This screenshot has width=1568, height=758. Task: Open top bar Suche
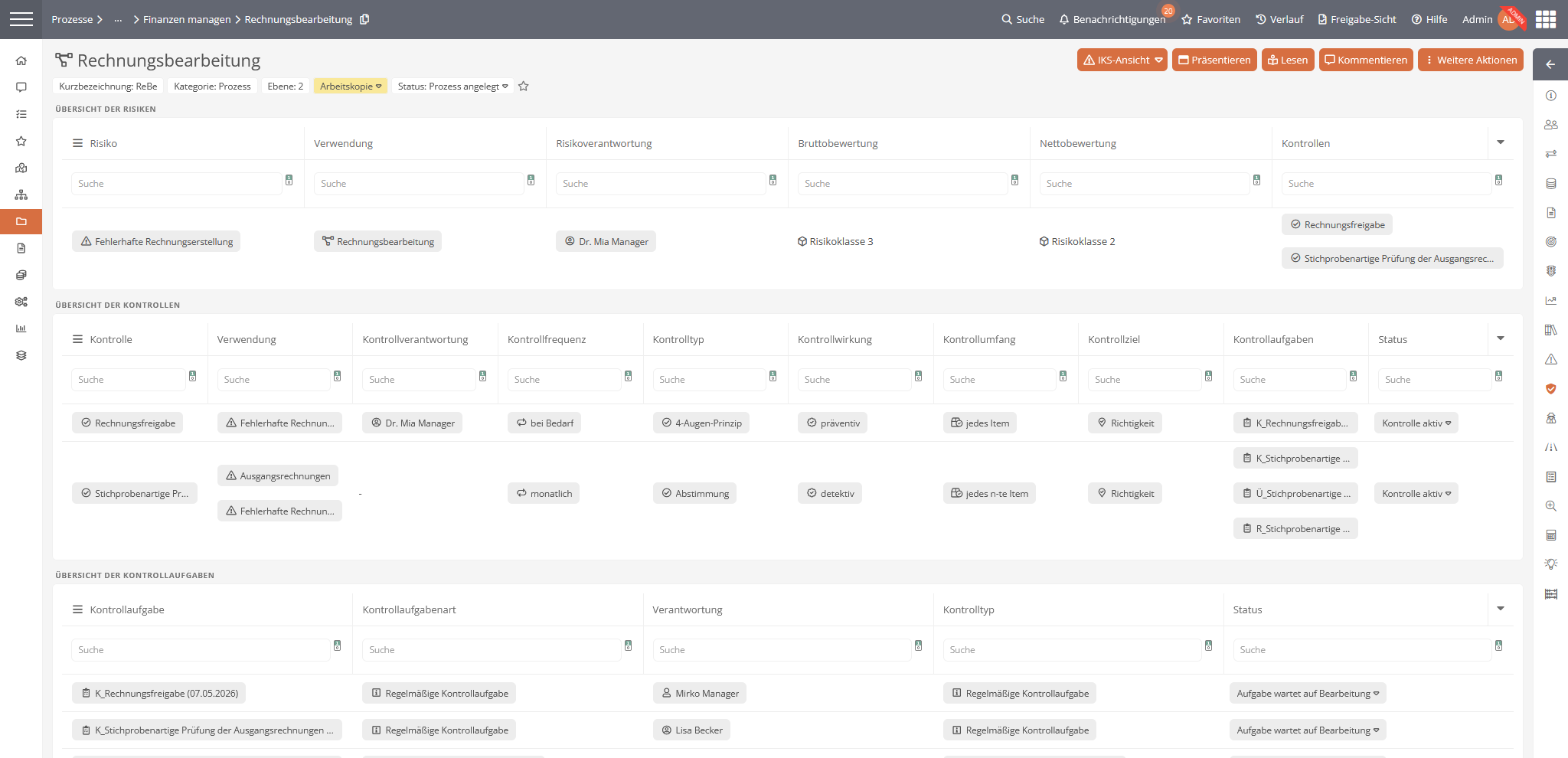pyautogui.click(x=1023, y=19)
